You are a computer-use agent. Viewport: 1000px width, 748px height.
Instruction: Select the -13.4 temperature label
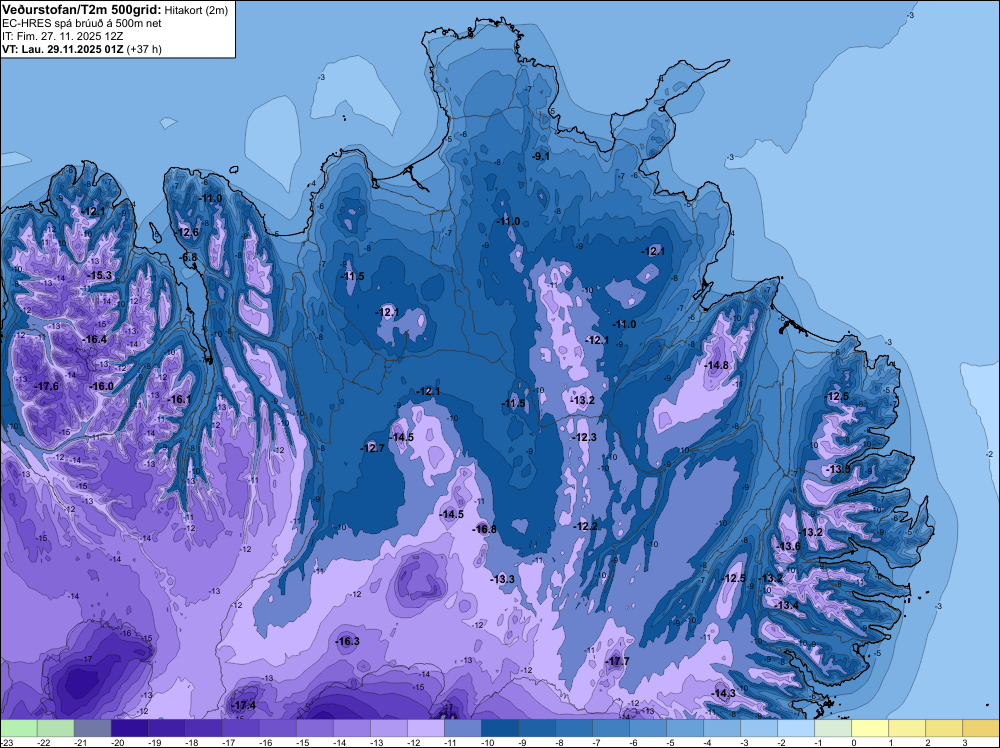pyautogui.click(x=786, y=605)
